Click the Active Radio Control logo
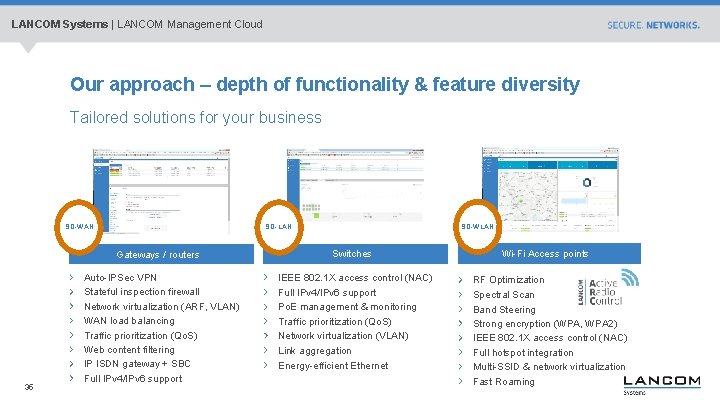720x405 pixels. [608, 288]
